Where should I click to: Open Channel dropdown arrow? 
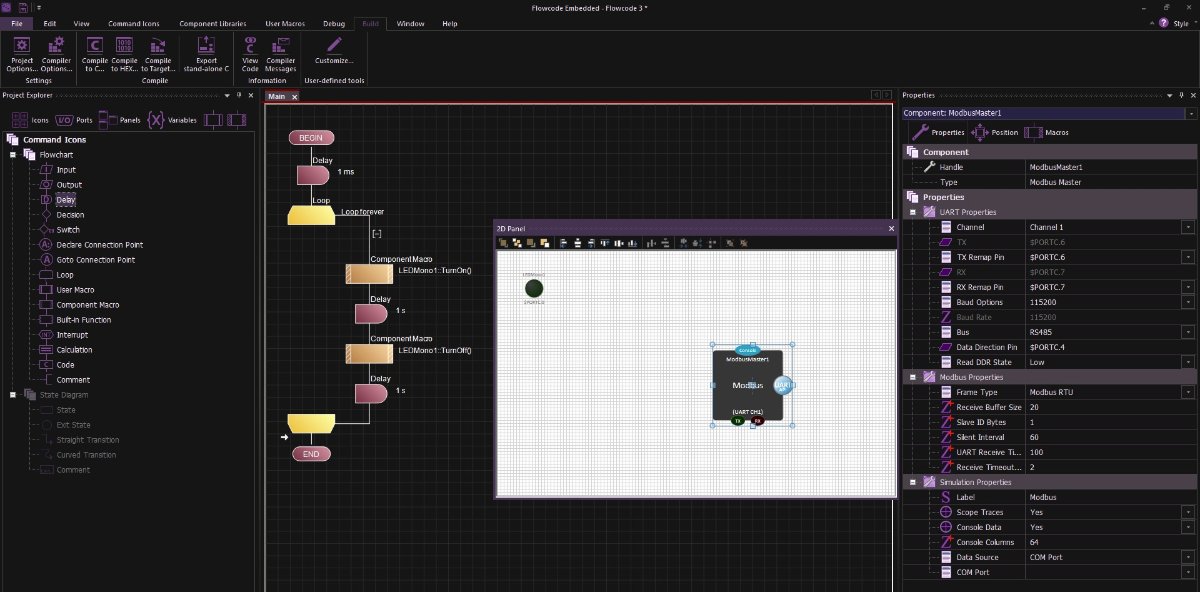pyautogui.click(x=1189, y=227)
